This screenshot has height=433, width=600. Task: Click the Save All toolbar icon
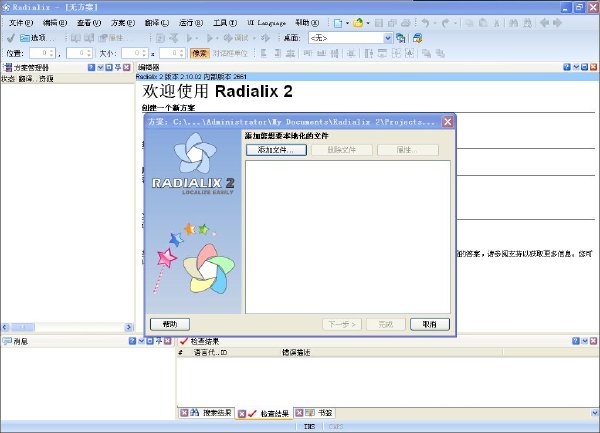click(392, 23)
